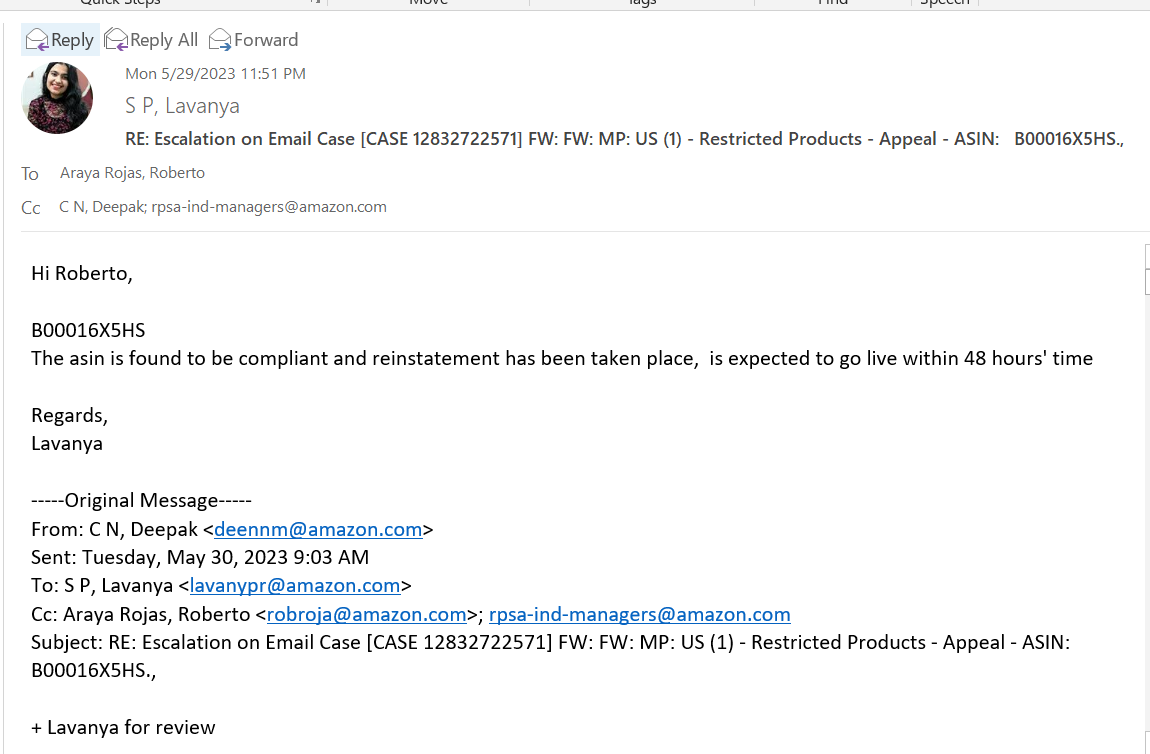Select recipient Araya Rojas, Roberto in To
The image size is (1150, 754).
(132, 172)
